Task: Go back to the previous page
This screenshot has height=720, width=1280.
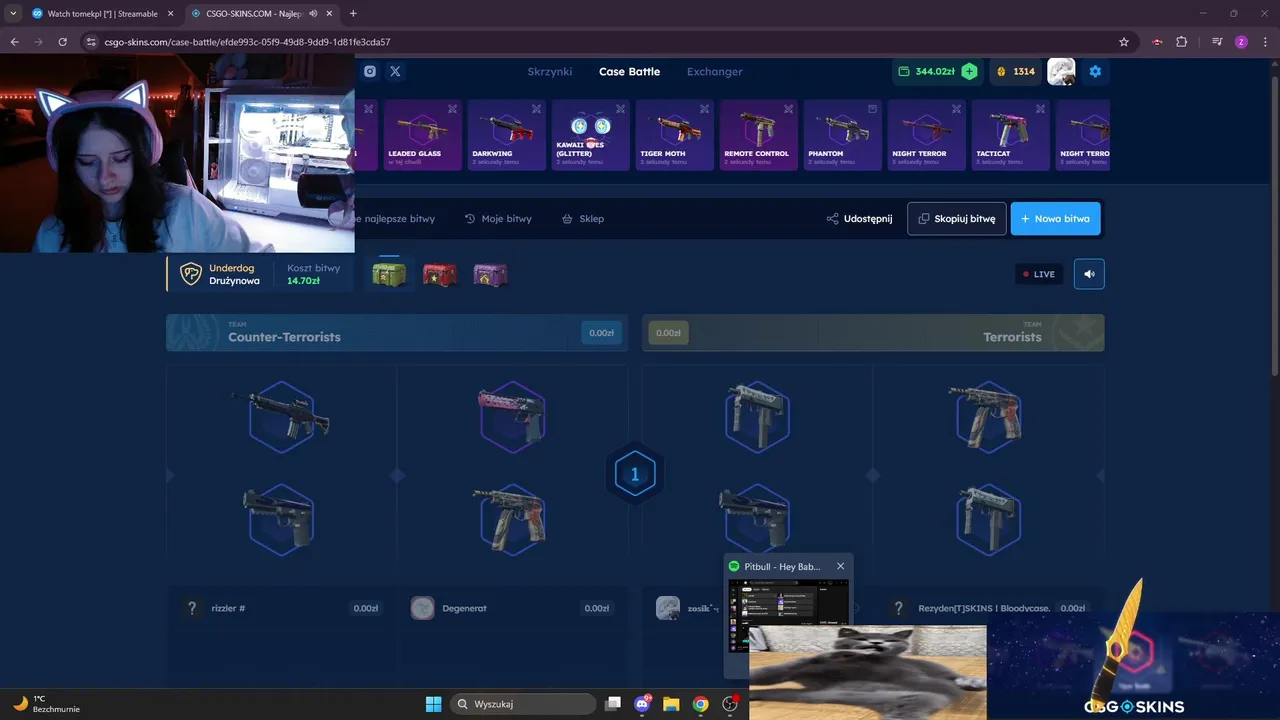Action: [x=14, y=42]
